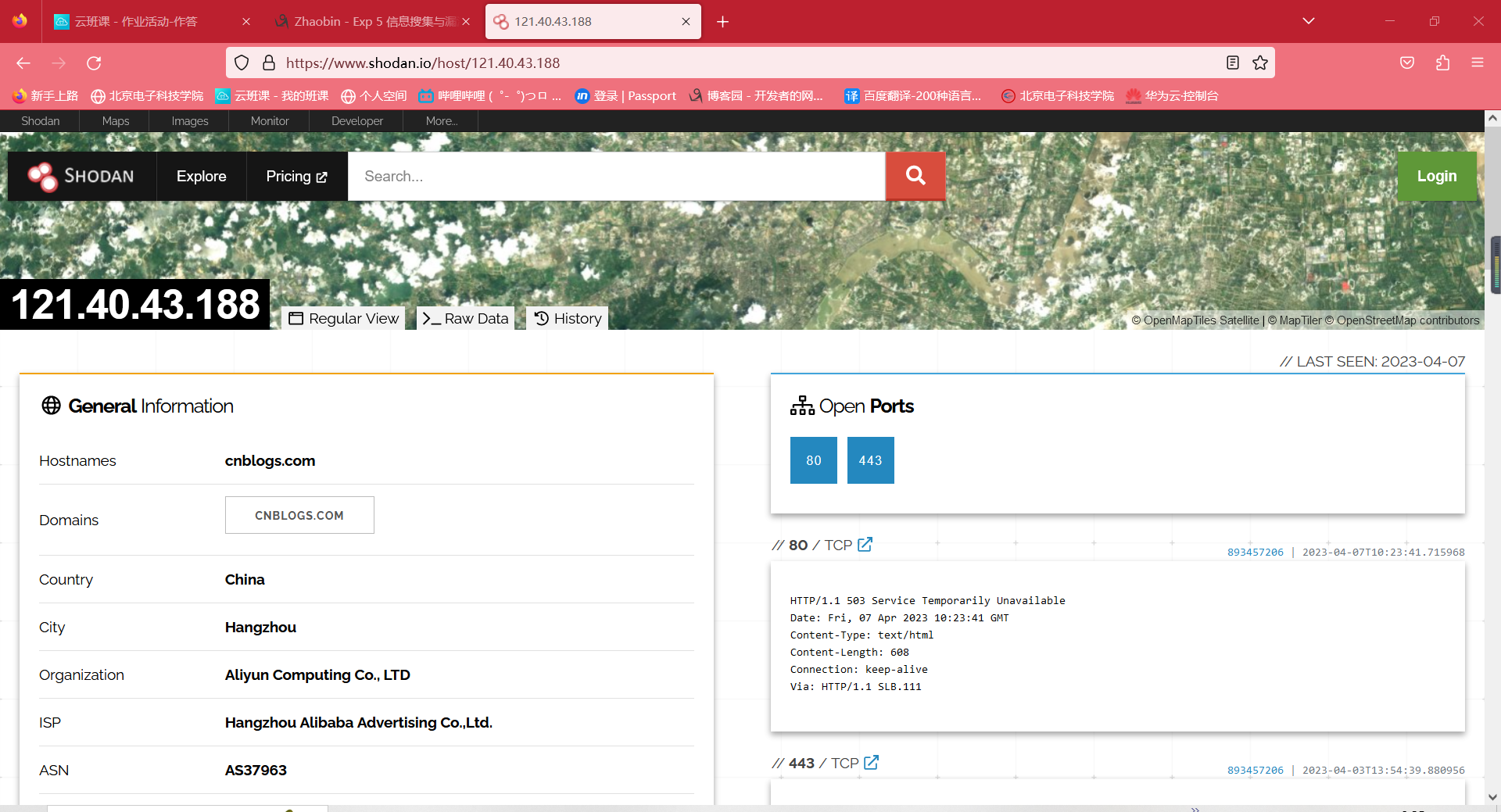Close the Zhaobin Exp 5 tab
Viewport: 1501px width, 812px height.
point(466,22)
